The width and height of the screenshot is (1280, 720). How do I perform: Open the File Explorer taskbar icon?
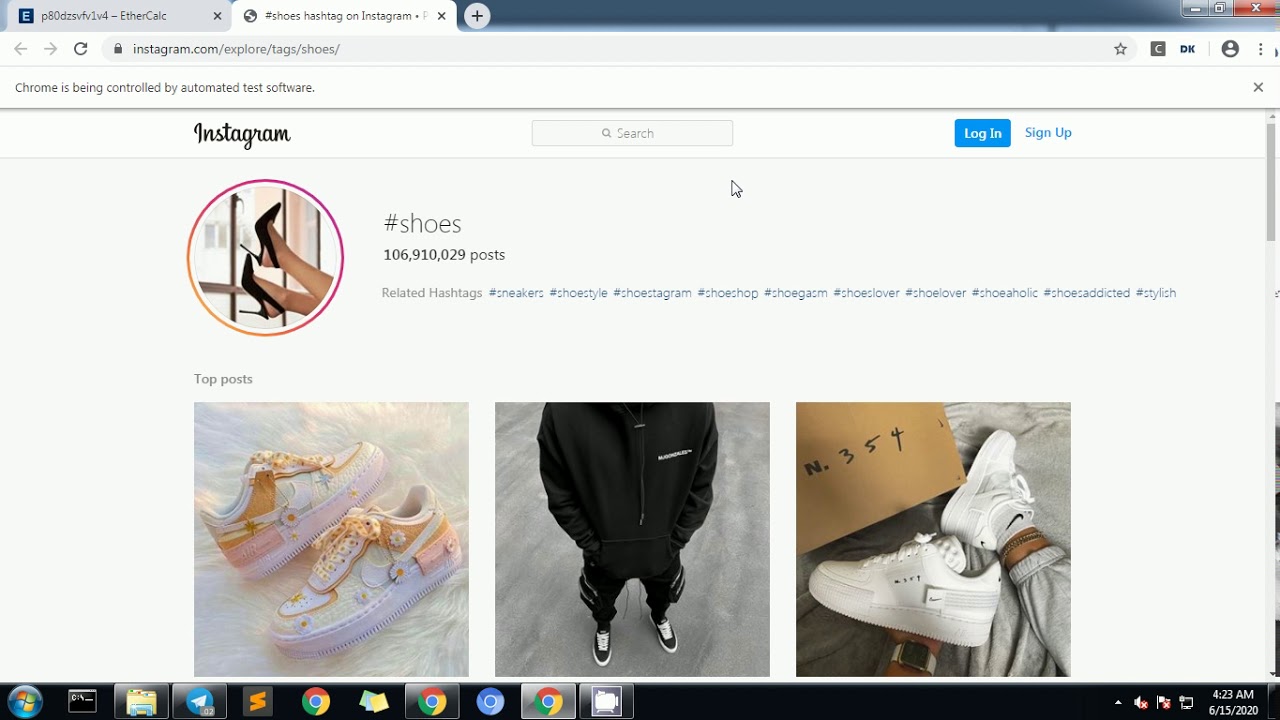click(x=141, y=701)
